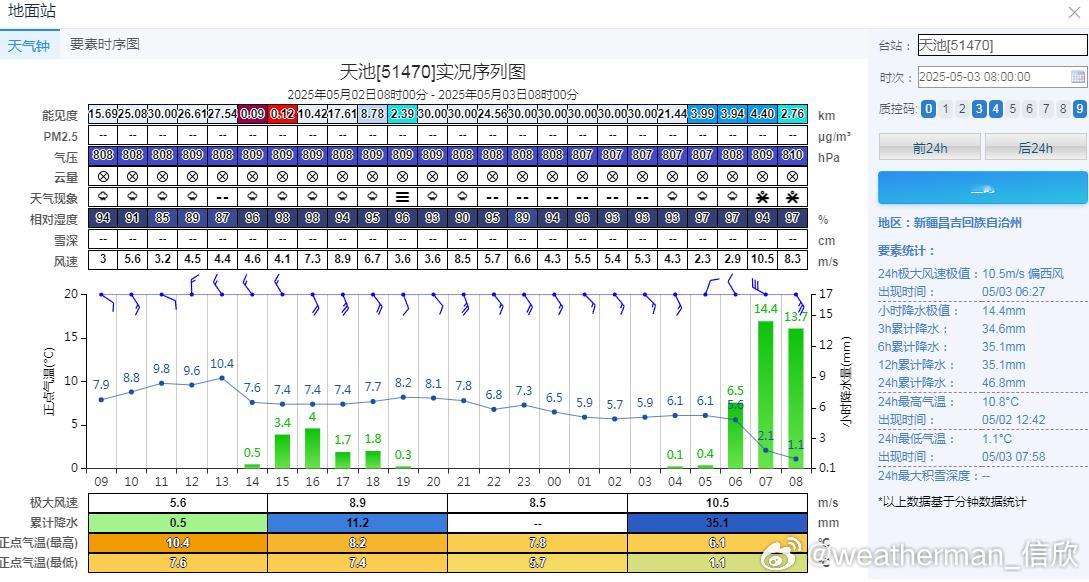Click the 10.8°C 24h maximum temperature value
The height and width of the screenshot is (582, 1089).
tap(1000, 401)
